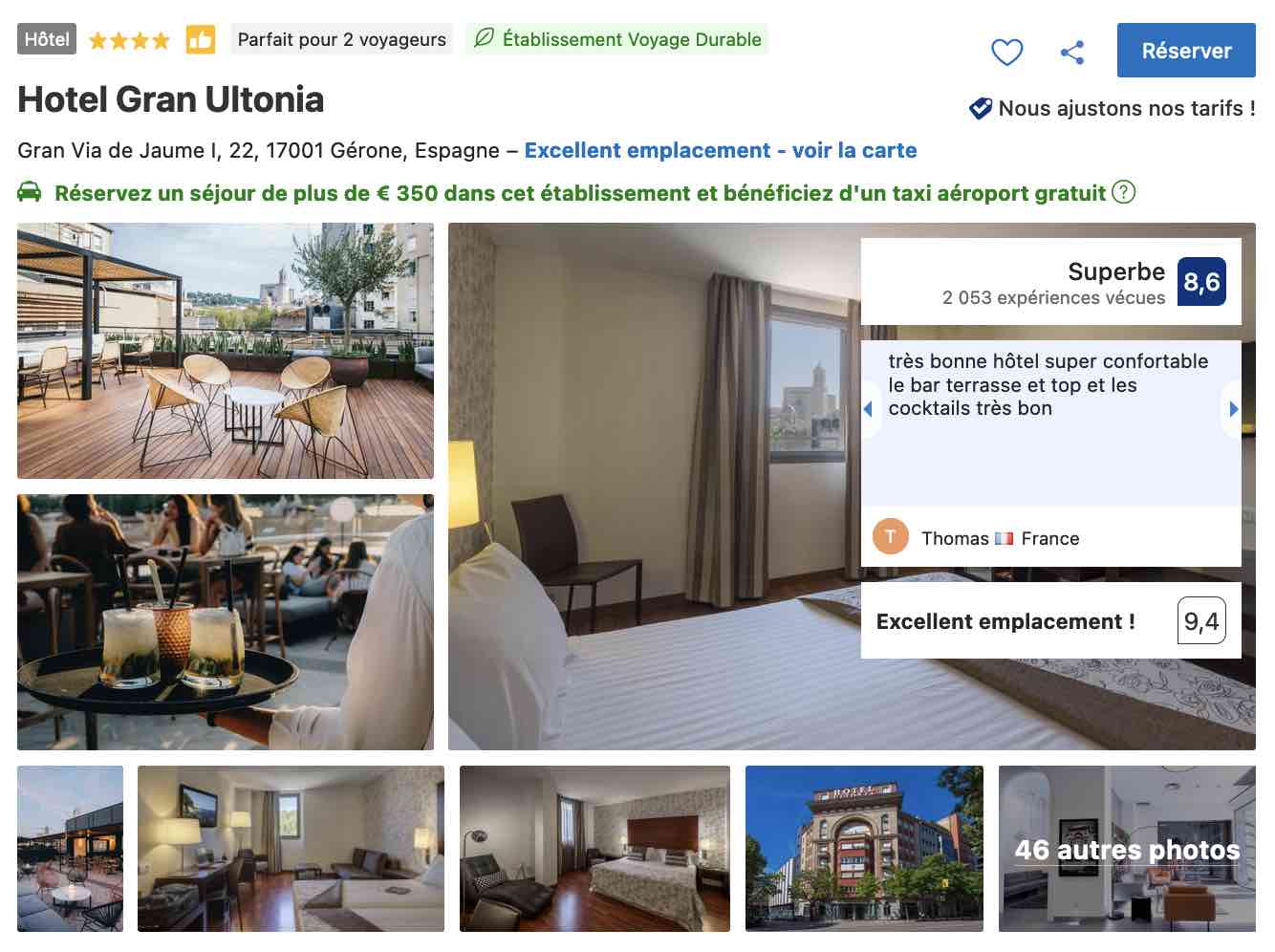Open the cocktails on tray photo

click(226, 622)
